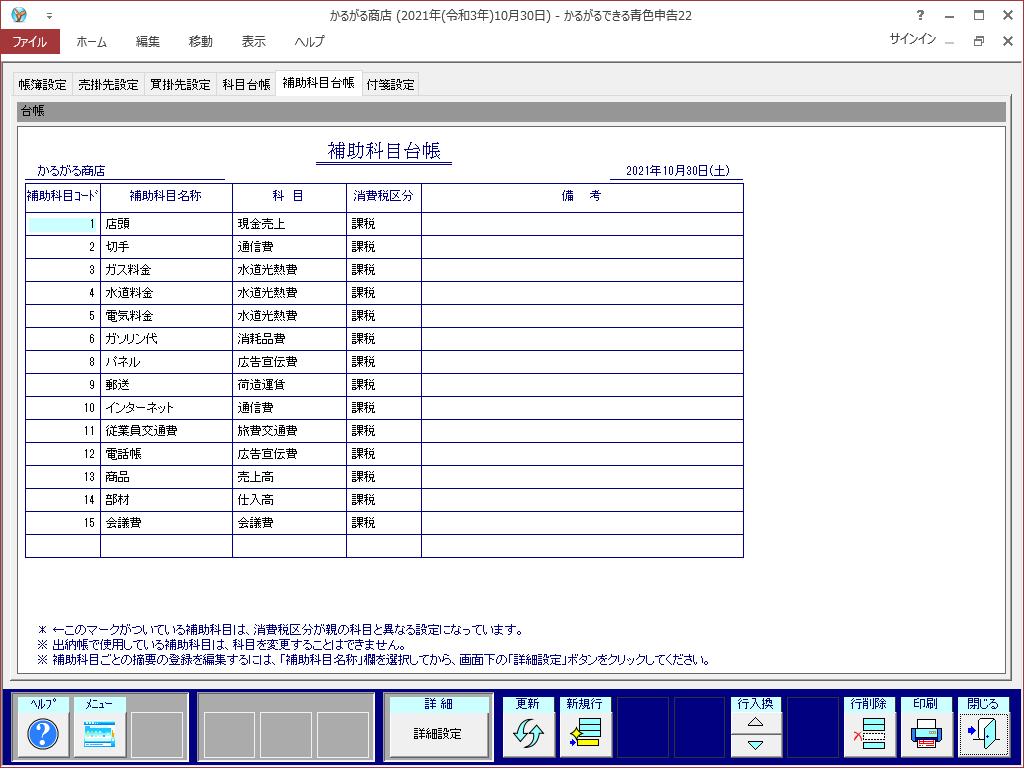Select the ガソリン代 name cell
Viewport: 1024px width, 768px height.
tap(167, 339)
